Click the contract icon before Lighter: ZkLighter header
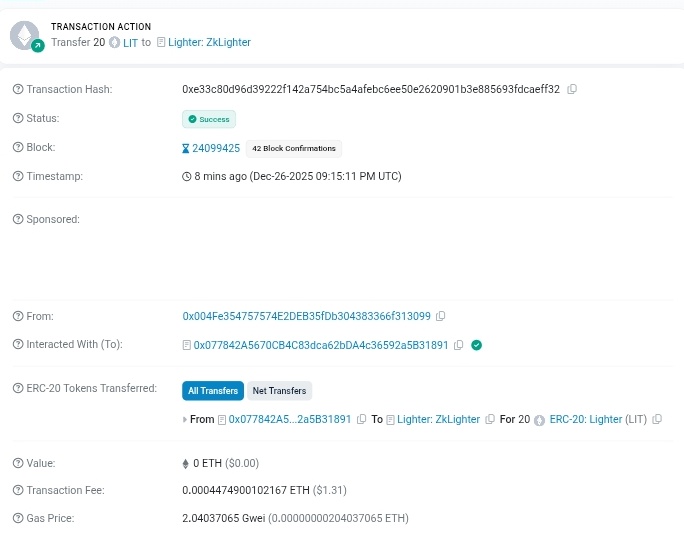 161,42
